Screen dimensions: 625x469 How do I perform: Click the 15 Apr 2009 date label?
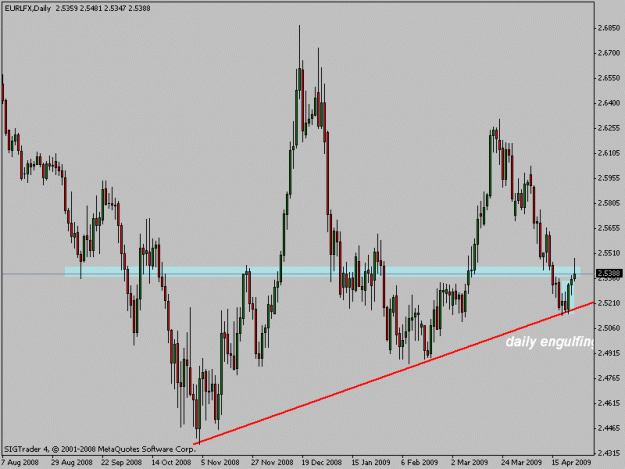click(571, 462)
